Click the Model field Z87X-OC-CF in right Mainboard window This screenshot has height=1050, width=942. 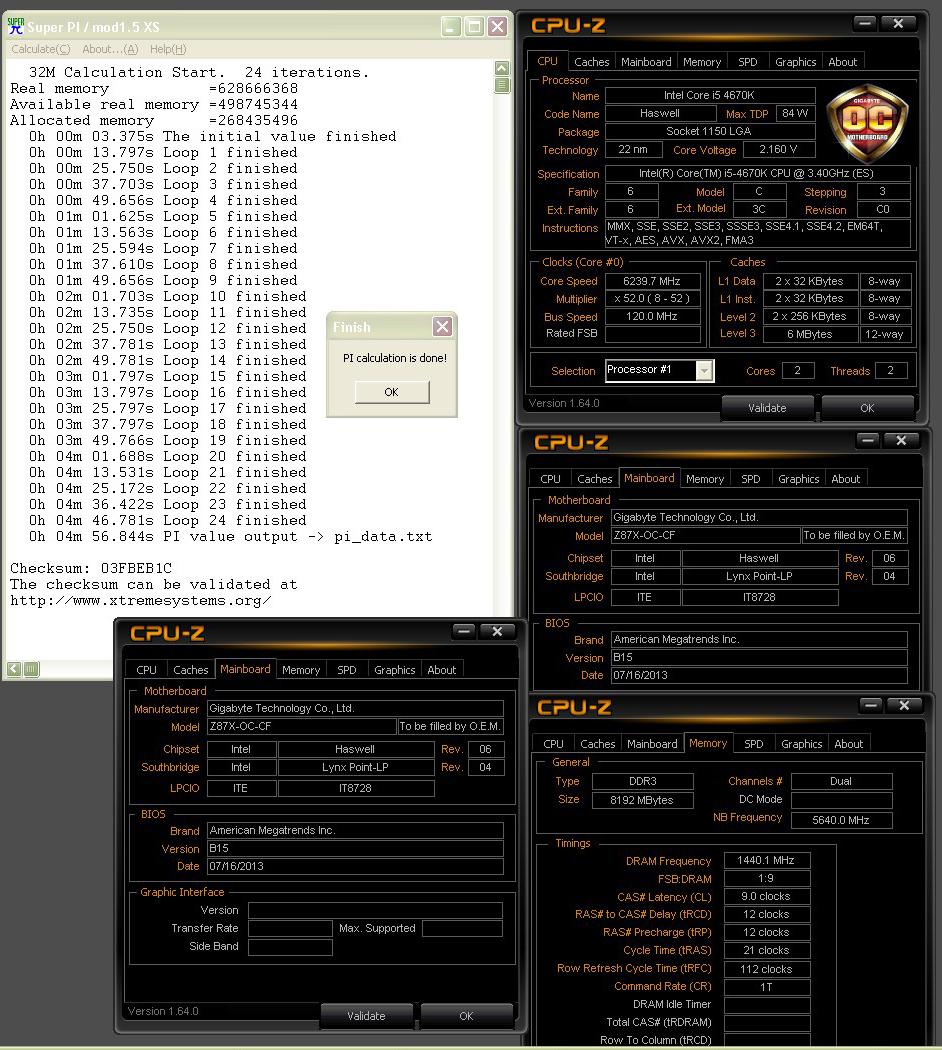[706, 535]
